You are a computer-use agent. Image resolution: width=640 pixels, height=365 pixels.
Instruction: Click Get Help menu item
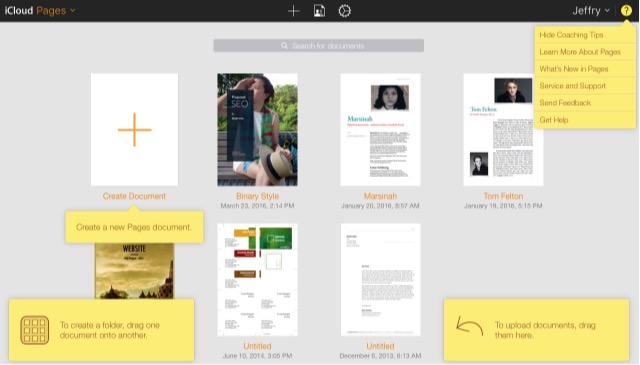(x=585, y=120)
